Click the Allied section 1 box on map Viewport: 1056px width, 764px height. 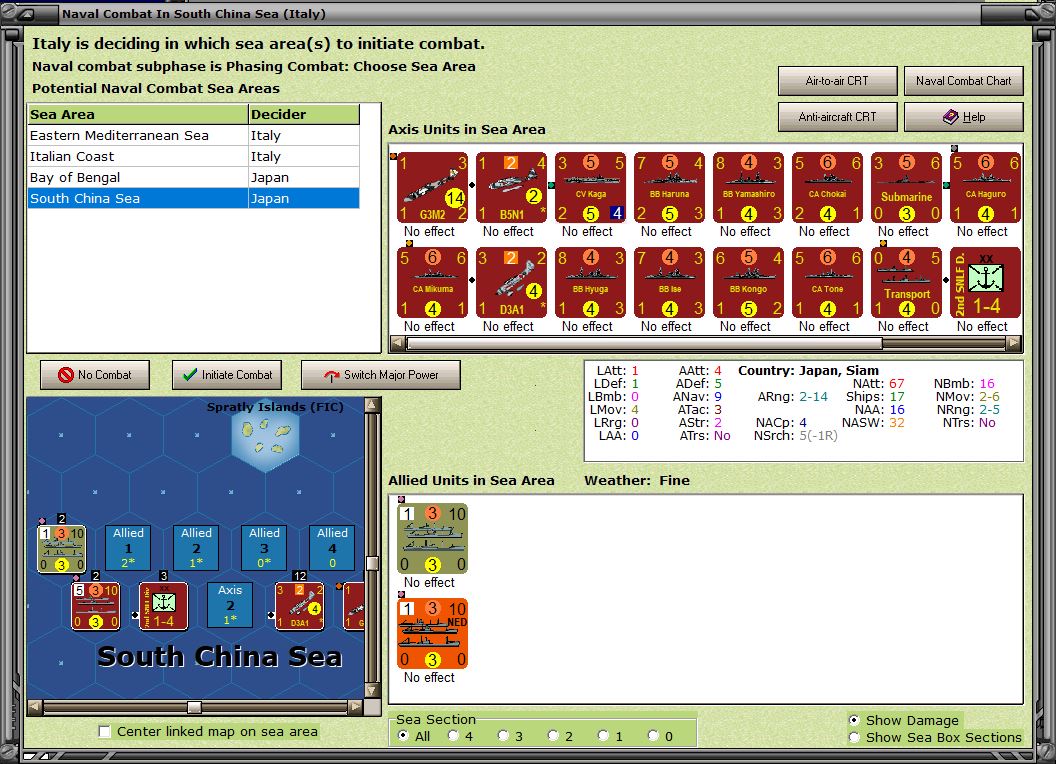[x=128, y=548]
